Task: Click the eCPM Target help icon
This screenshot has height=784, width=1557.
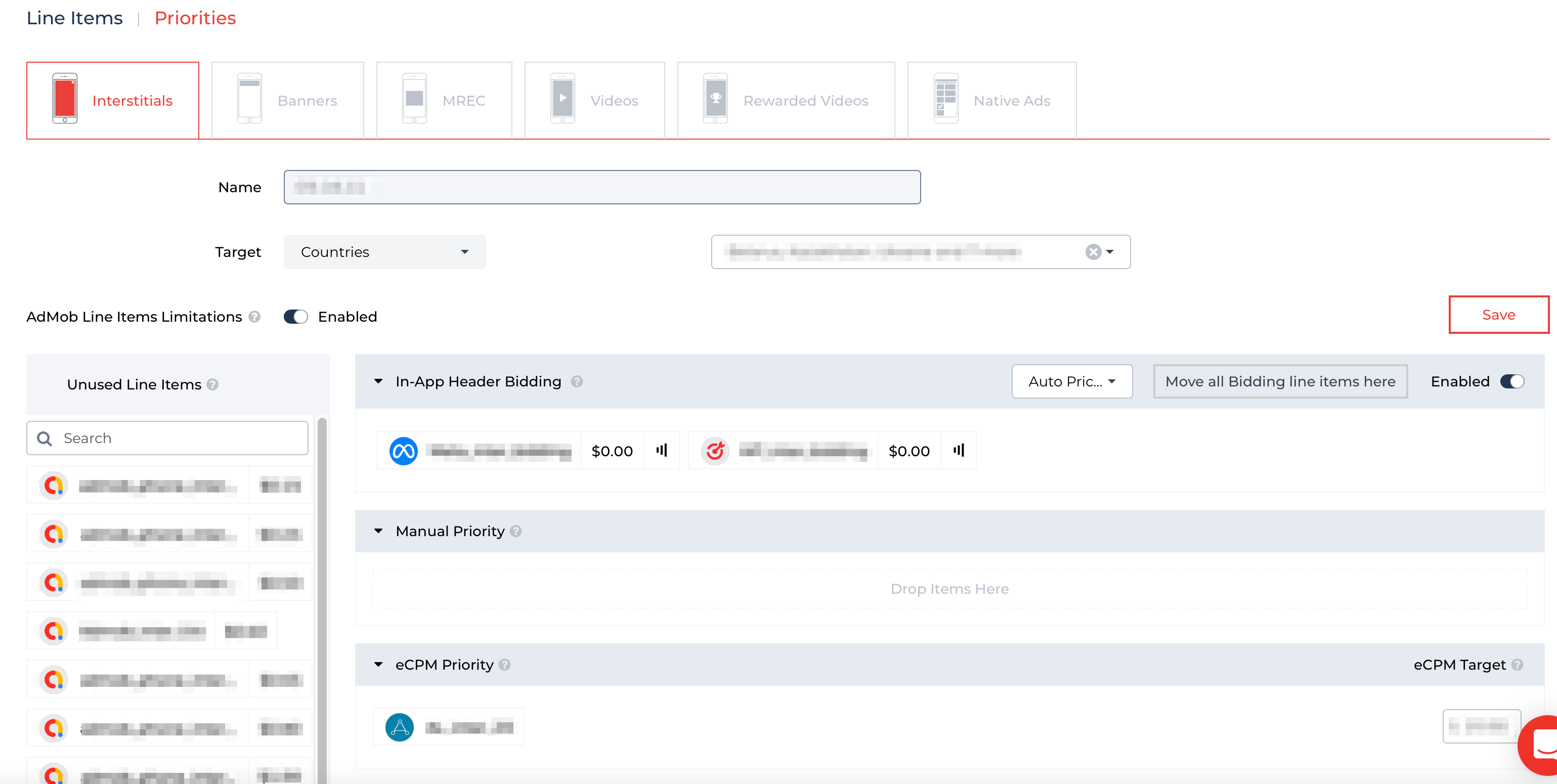Action: point(1517,665)
